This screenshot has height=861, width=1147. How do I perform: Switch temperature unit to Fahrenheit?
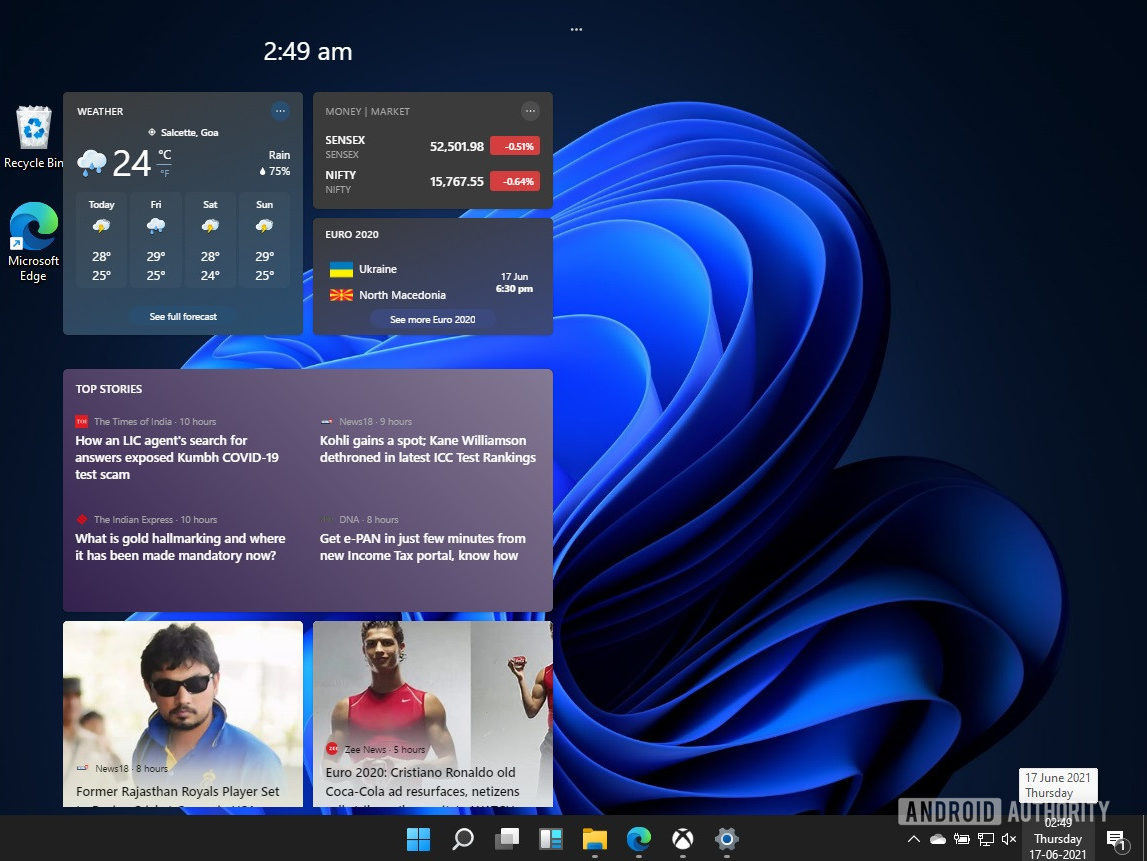click(165, 173)
